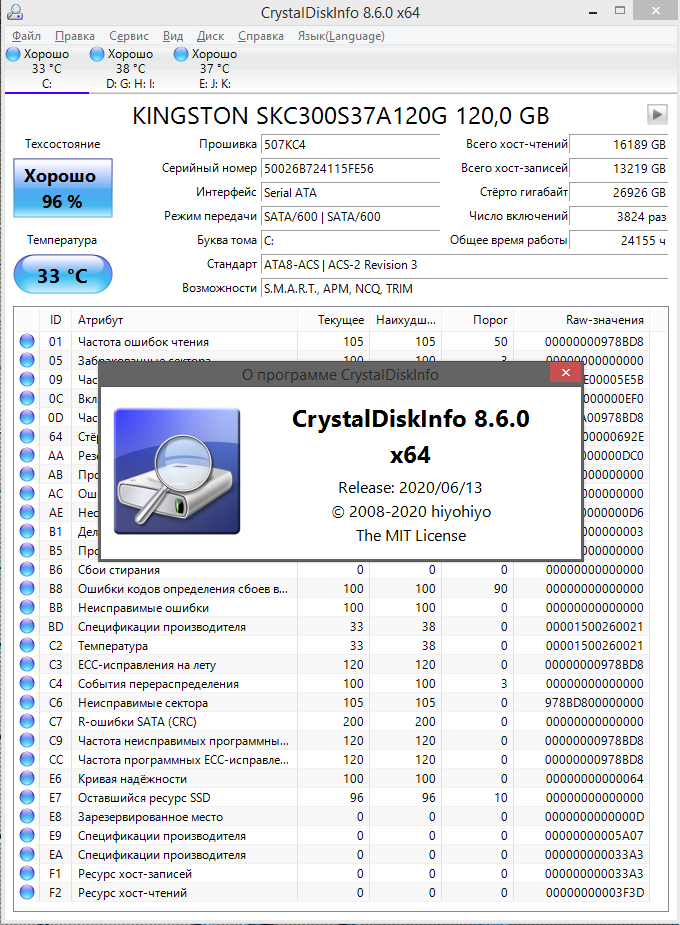Click status icon for attribute C2 Температура
The width and height of the screenshot is (680, 925).
[27, 645]
